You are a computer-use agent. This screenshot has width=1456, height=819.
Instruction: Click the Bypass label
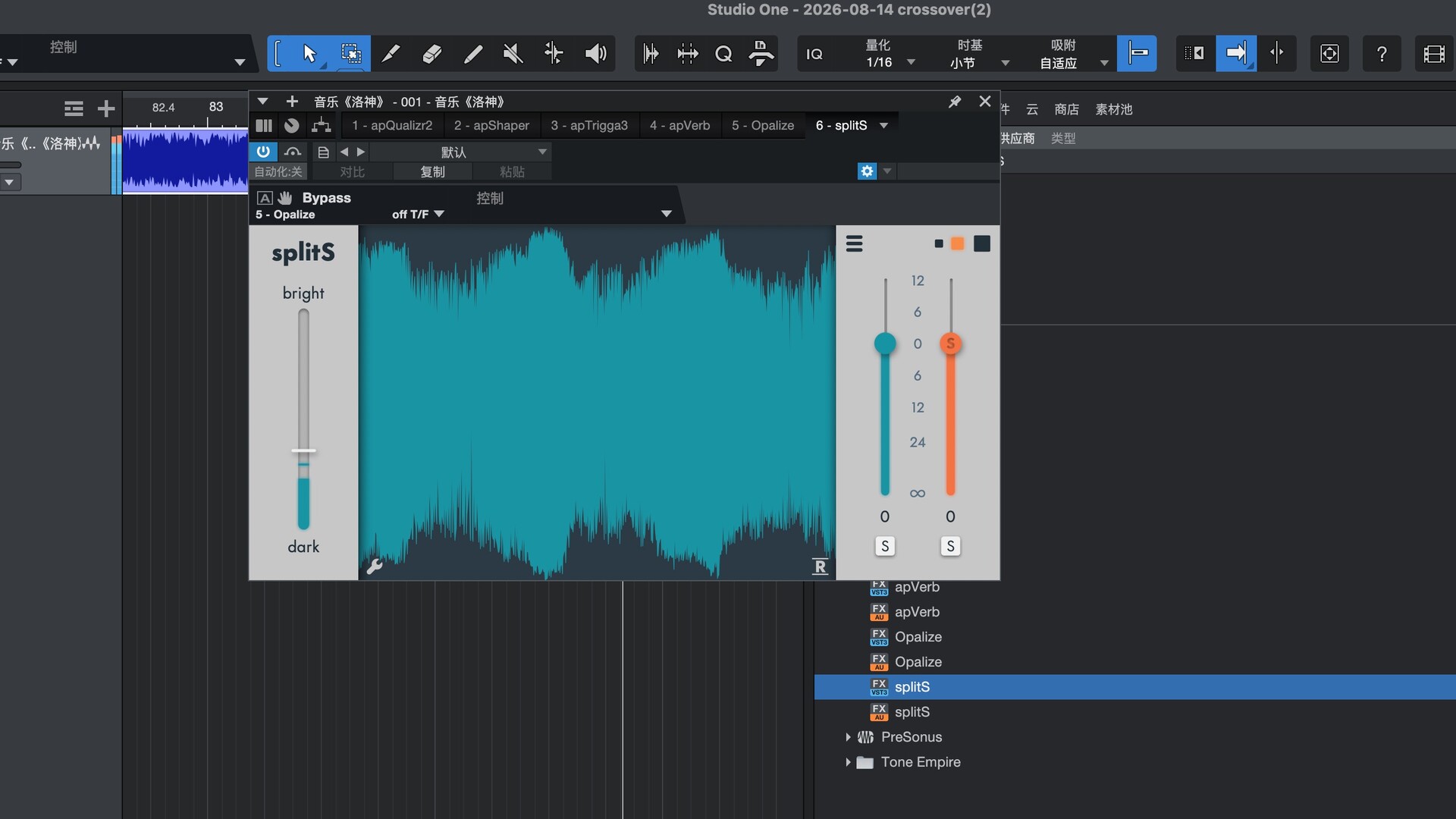click(326, 198)
